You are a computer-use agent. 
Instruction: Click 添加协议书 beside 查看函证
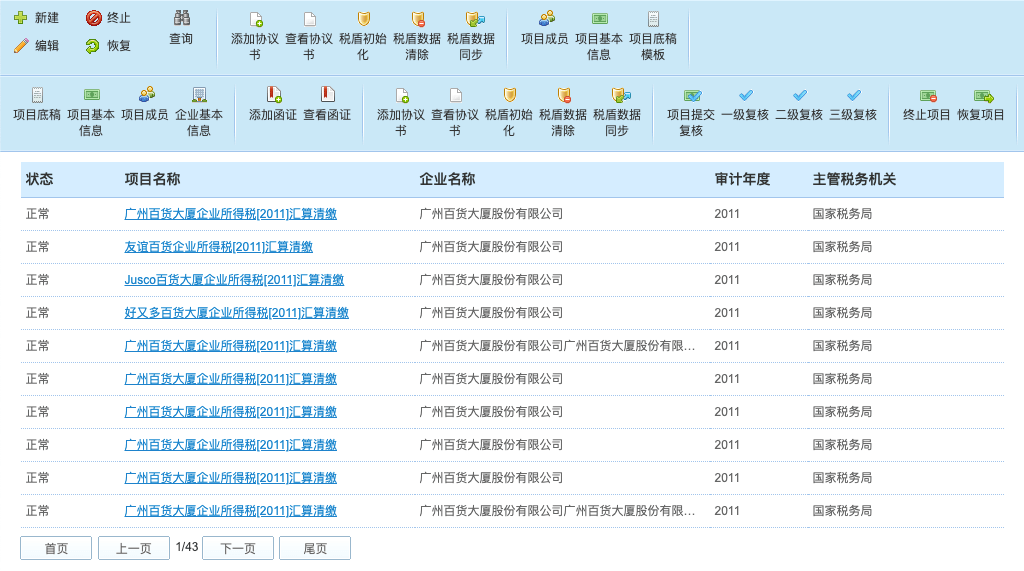click(x=401, y=112)
